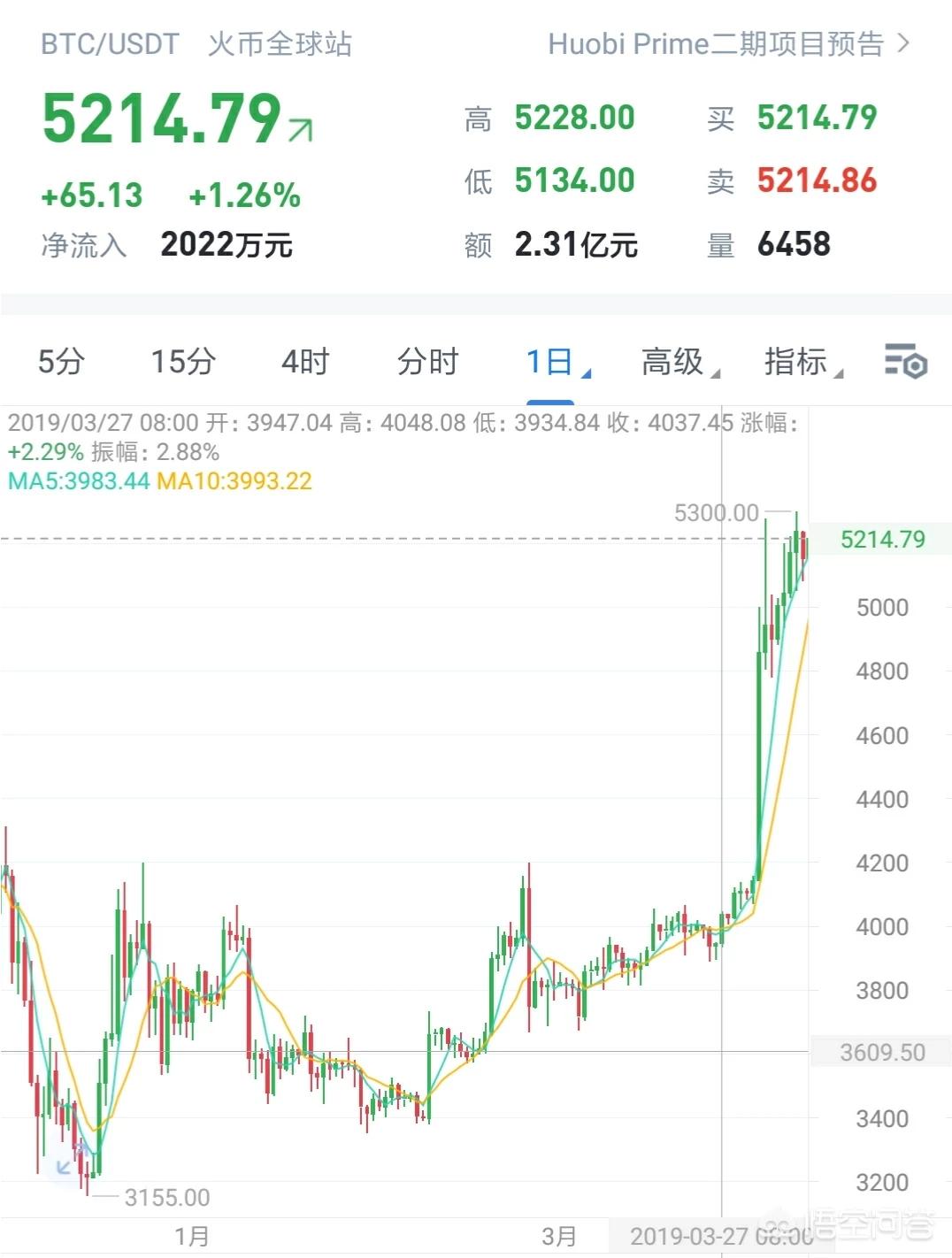Viewport: 952px width, 1258px height.
Task: Select the 4时 timeframe tab
Action: point(305,361)
